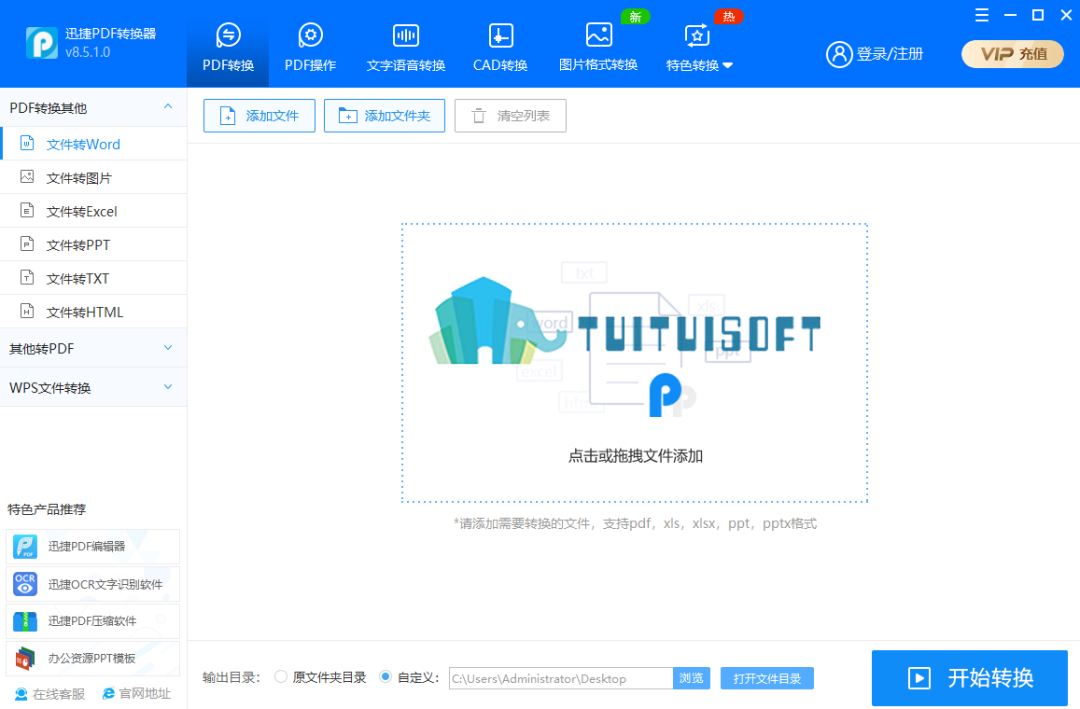The height and width of the screenshot is (709, 1080).
Task: Select 文件转TXT in the sidebar
Action: tap(94, 278)
